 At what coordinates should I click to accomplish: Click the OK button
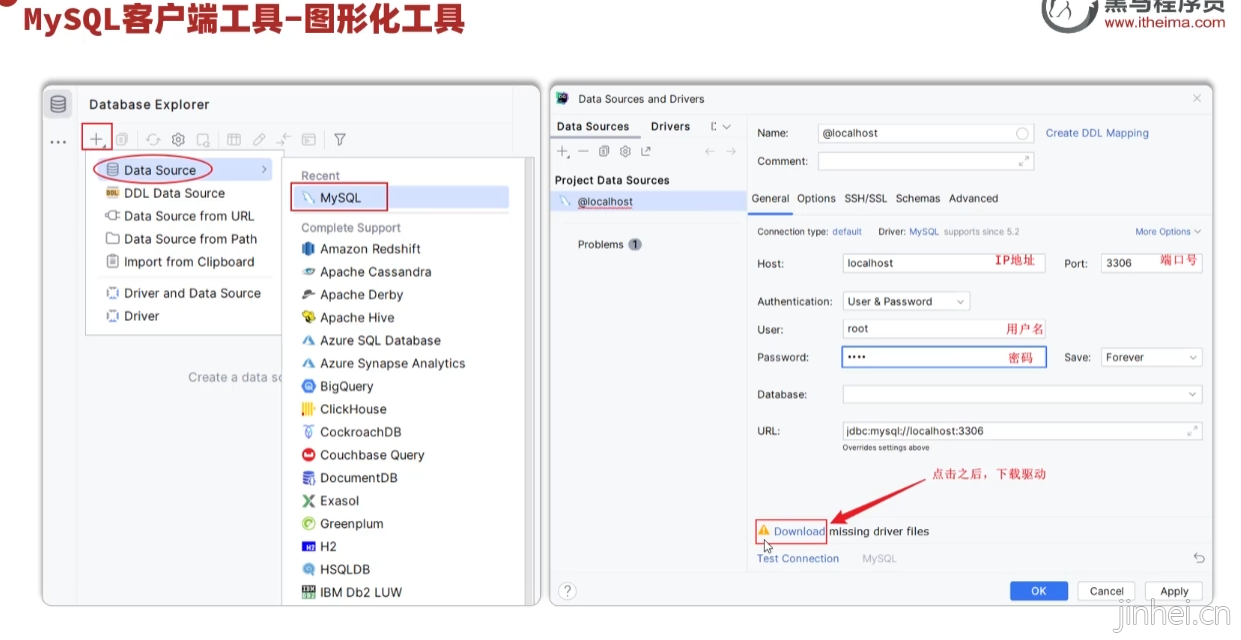tap(1039, 591)
